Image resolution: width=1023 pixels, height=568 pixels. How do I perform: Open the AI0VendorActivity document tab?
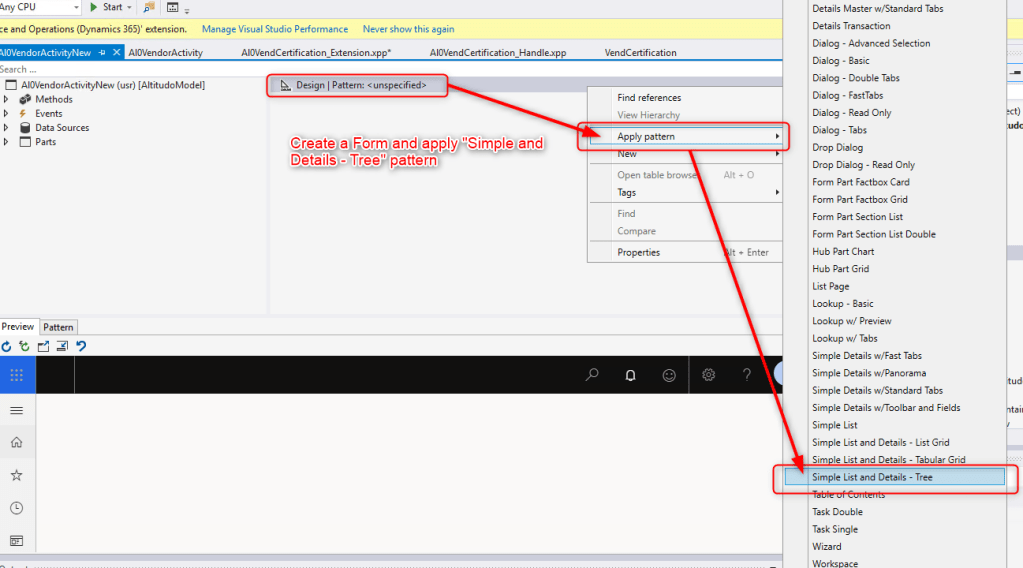click(165, 52)
